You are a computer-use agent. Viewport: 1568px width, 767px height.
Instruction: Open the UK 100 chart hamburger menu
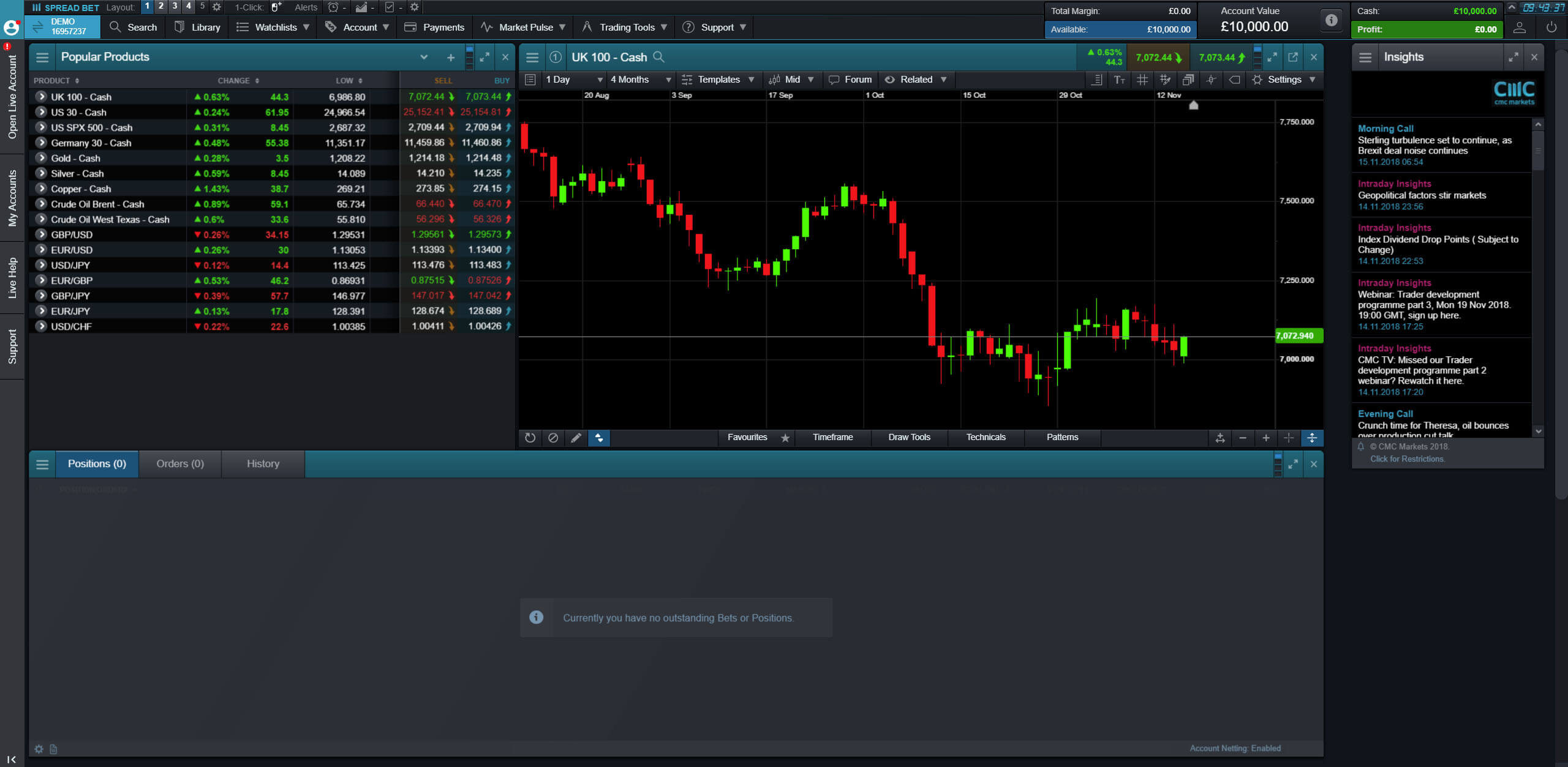(532, 57)
